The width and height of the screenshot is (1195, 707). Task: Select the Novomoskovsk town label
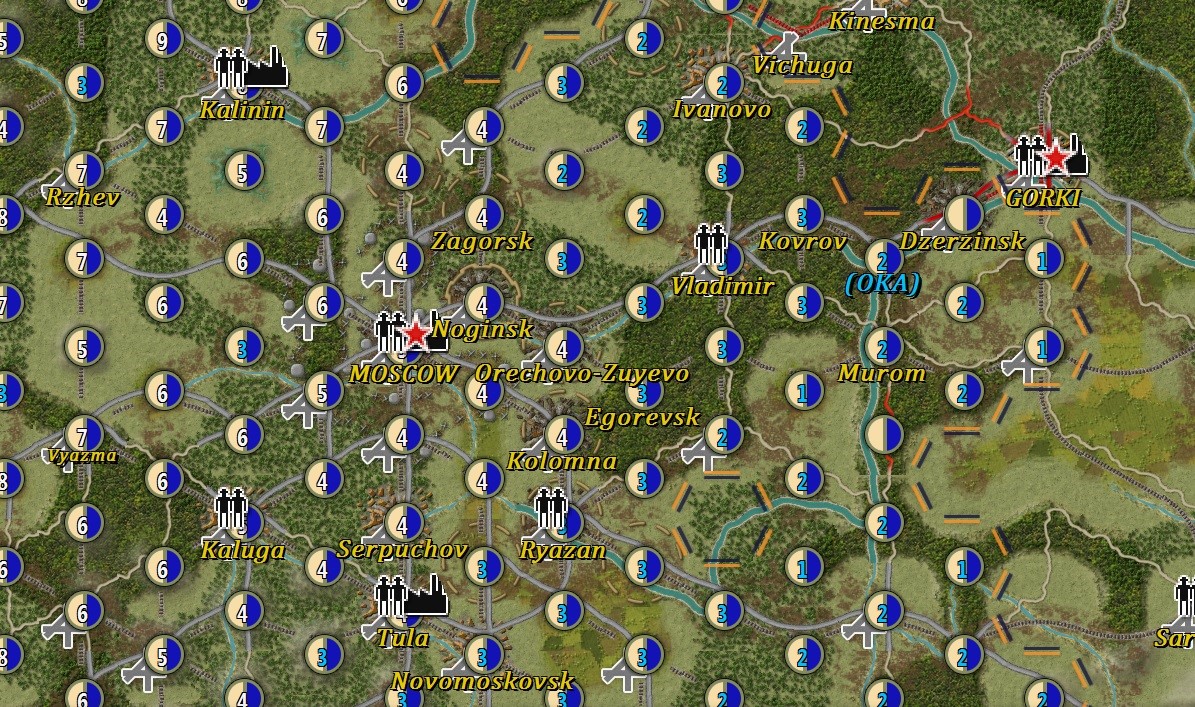[x=482, y=681]
